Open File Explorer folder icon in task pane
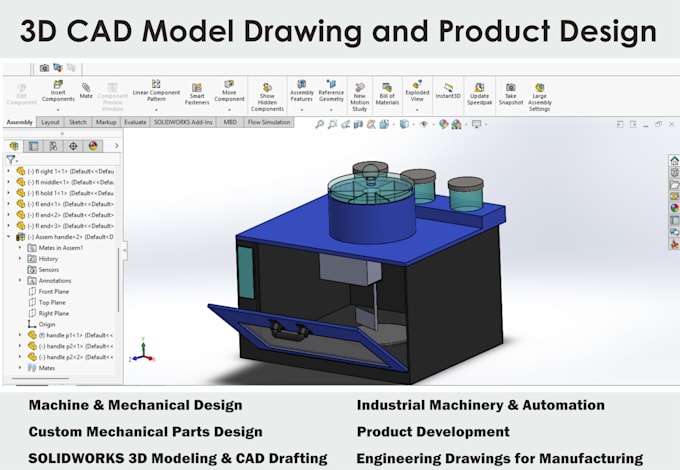Image resolution: width=680 pixels, height=470 pixels. [674, 185]
